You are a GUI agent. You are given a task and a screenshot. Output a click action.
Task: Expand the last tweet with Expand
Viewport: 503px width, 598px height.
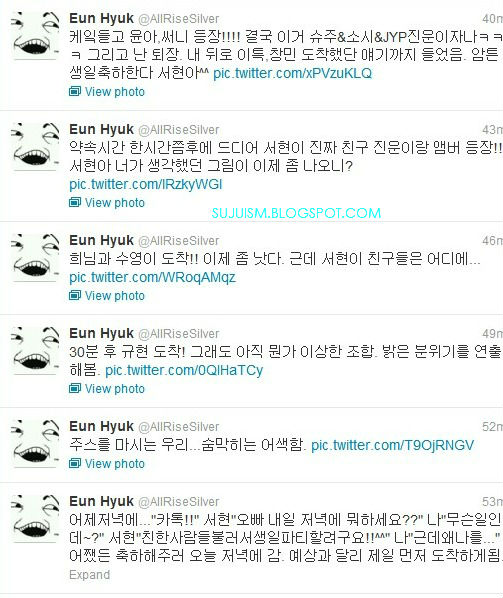[90, 575]
